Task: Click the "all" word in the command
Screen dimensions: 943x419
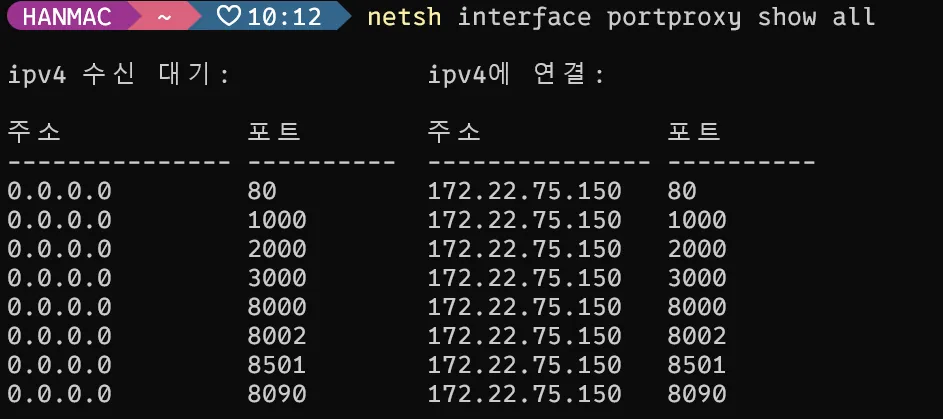Action: pos(853,17)
